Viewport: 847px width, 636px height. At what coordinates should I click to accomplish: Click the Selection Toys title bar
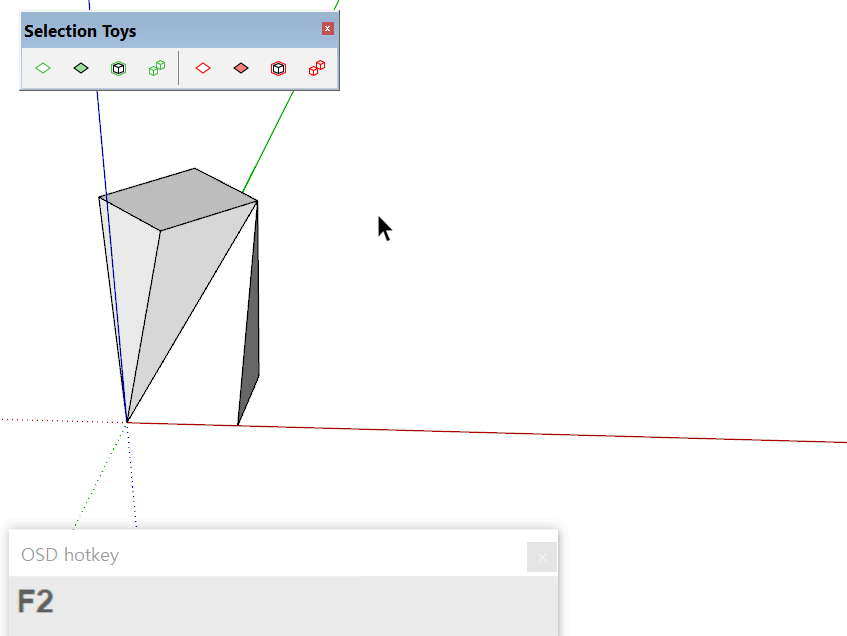[x=179, y=31]
